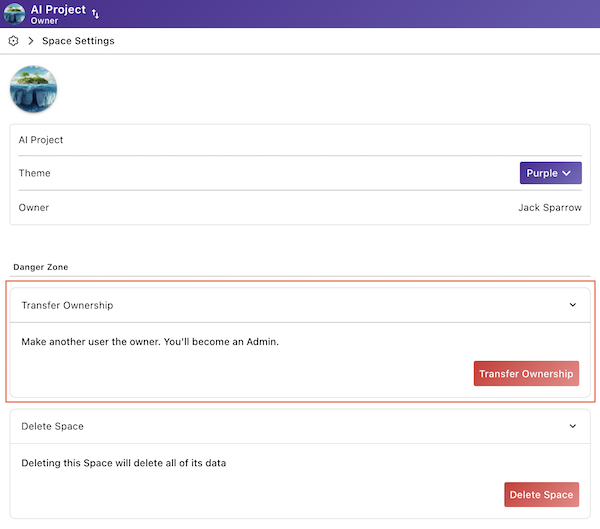The height and width of the screenshot is (529, 600).
Task: Click the Owner role label in header
Action: click(45, 21)
